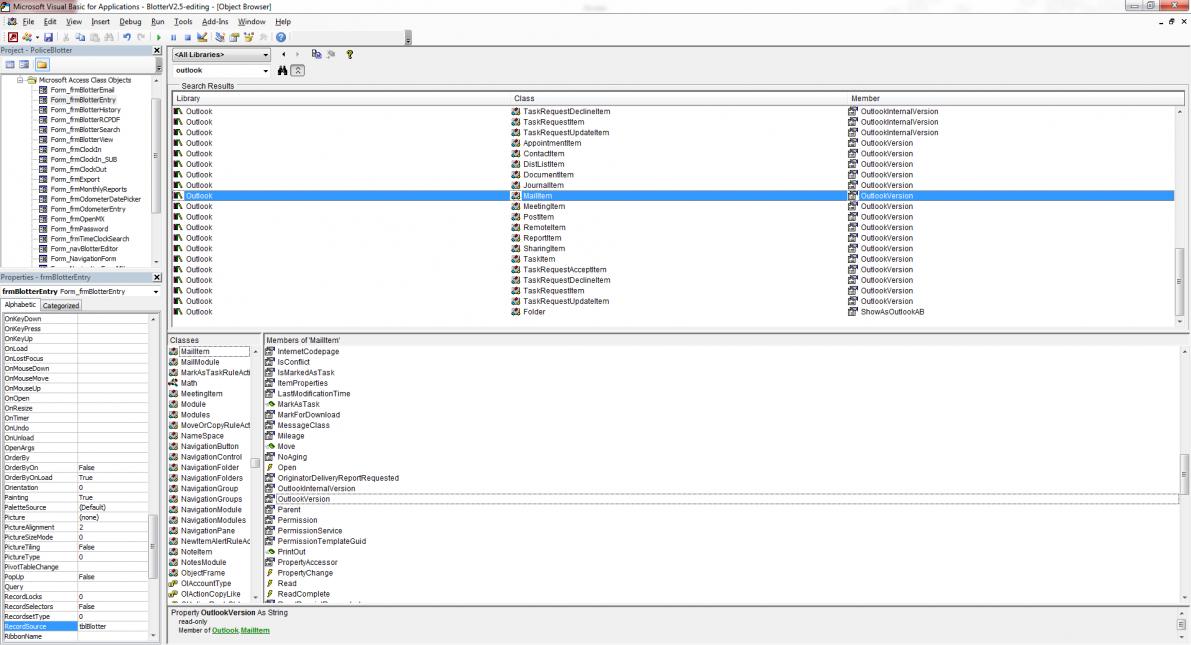Select the OrderByOnLoad property row
Viewport: 1191px width, 645px height.
[x=76, y=478]
